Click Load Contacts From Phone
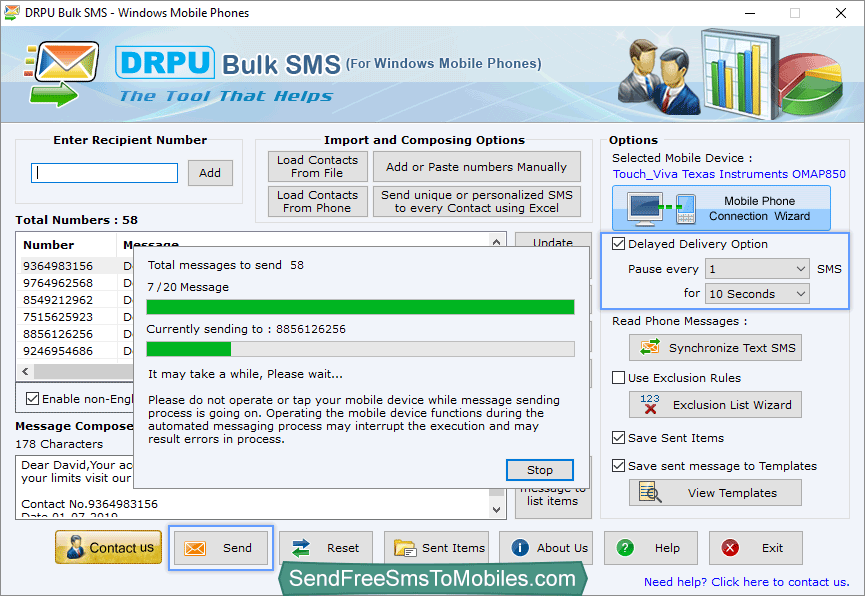The width and height of the screenshot is (865, 596). pyautogui.click(x=317, y=201)
